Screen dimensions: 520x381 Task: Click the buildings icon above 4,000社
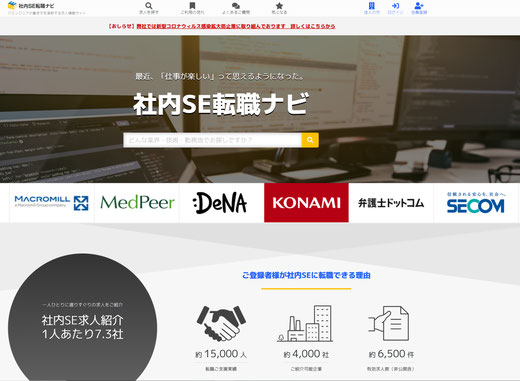(305, 323)
